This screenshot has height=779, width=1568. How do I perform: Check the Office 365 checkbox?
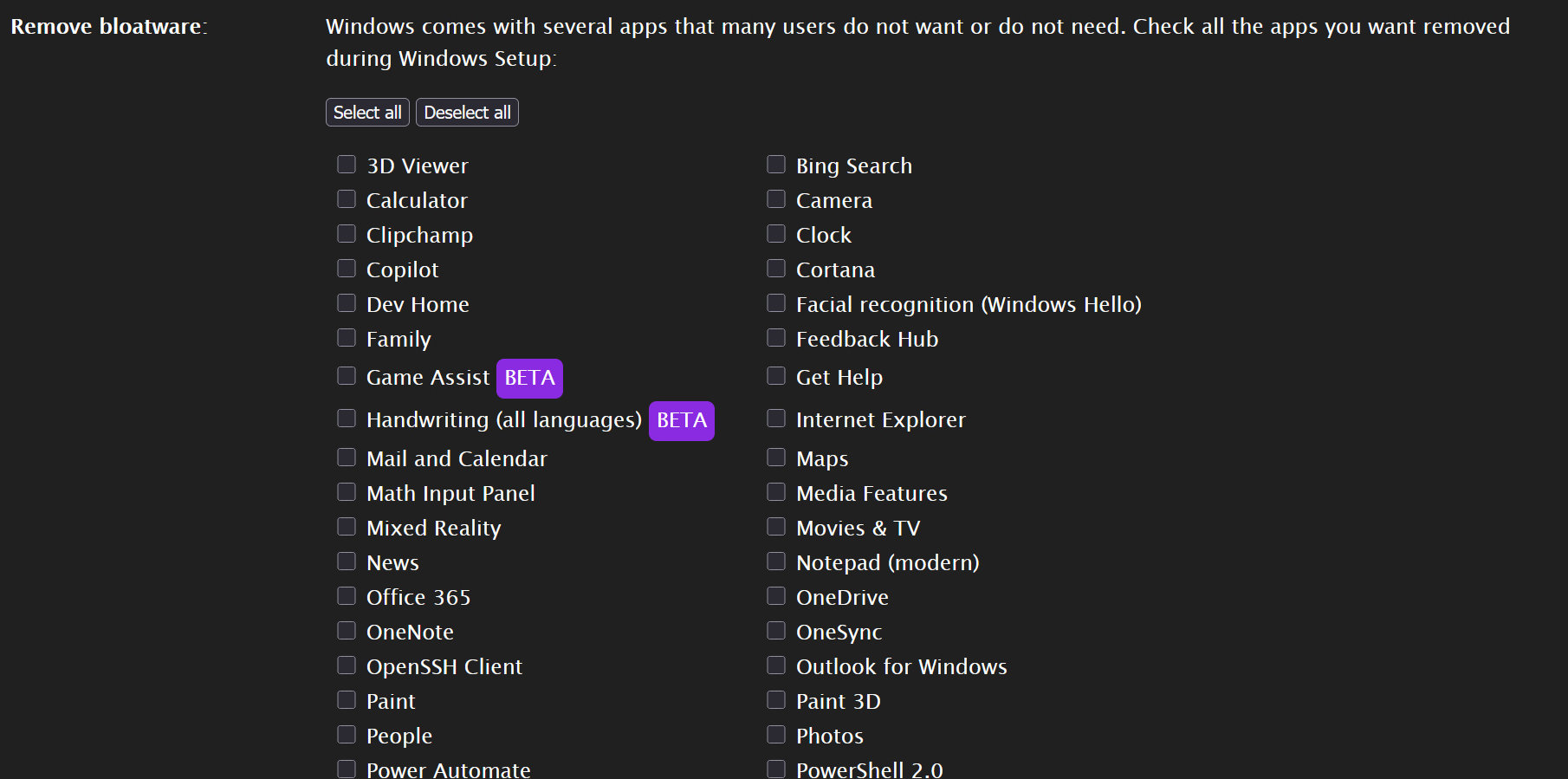[347, 596]
